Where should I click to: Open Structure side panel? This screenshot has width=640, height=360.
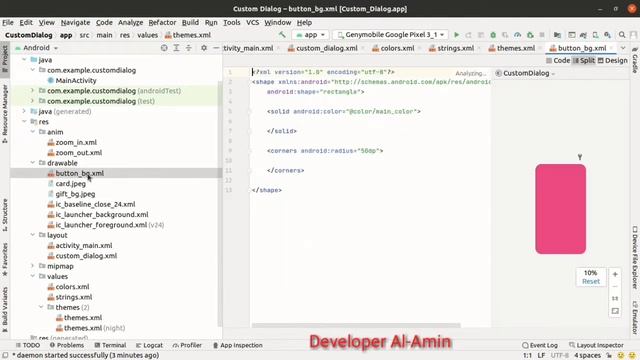(x=5, y=215)
